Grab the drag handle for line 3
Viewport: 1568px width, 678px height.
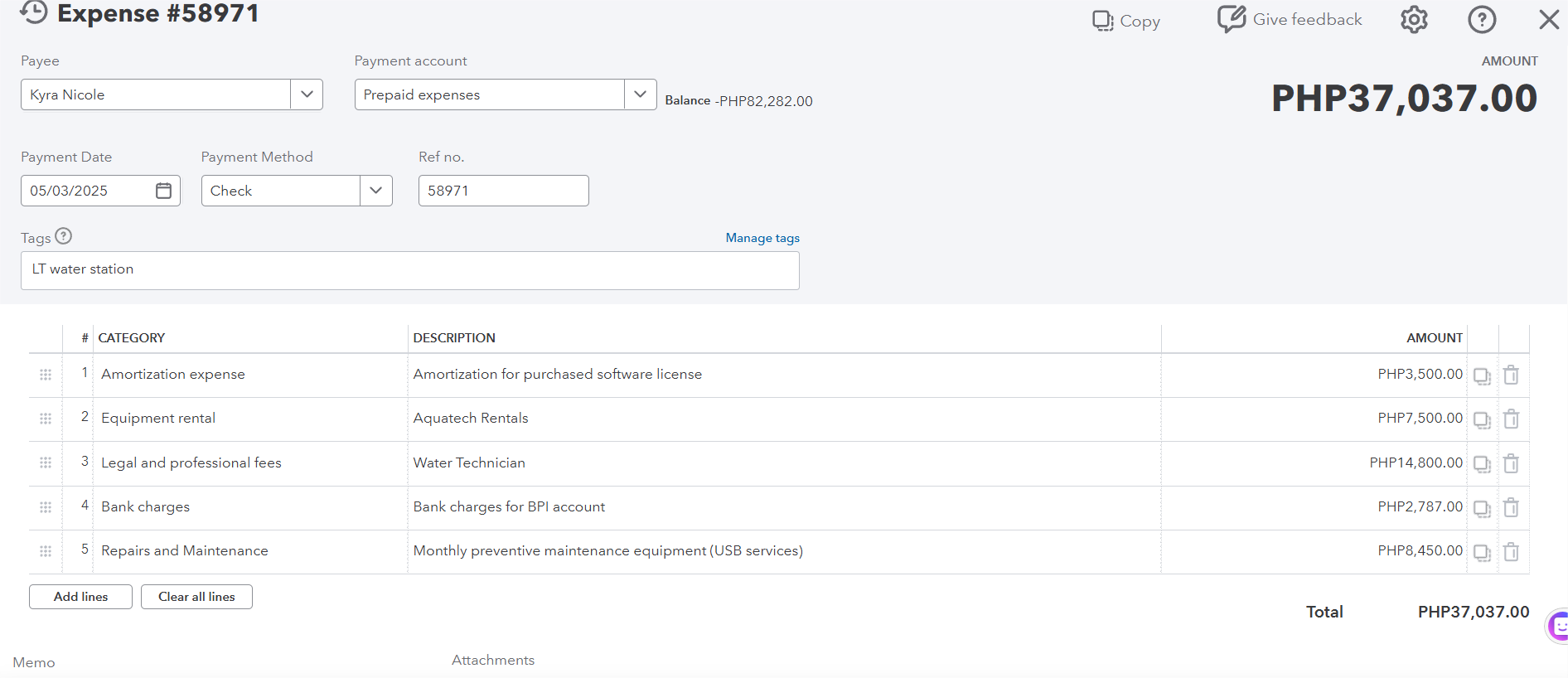click(46, 462)
